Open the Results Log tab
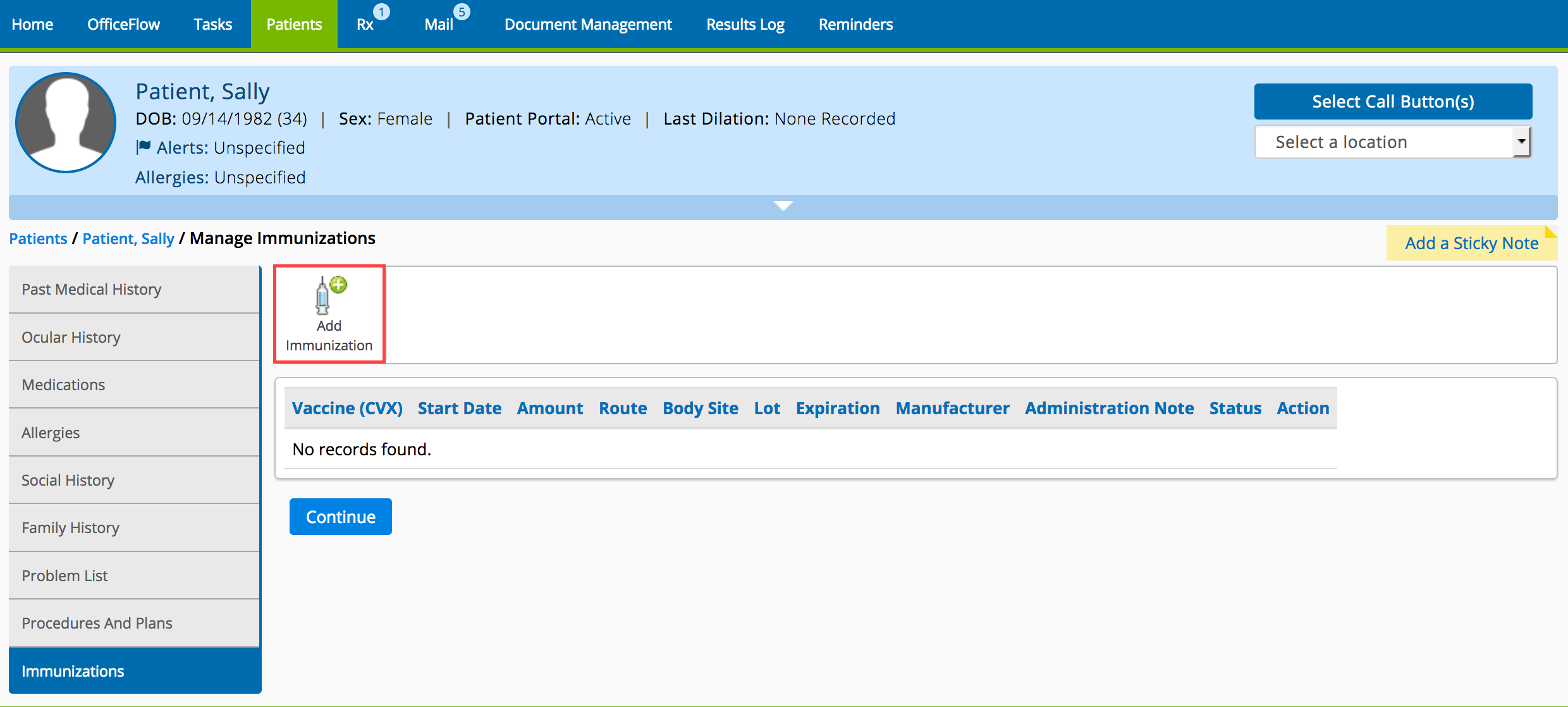 coord(745,25)
